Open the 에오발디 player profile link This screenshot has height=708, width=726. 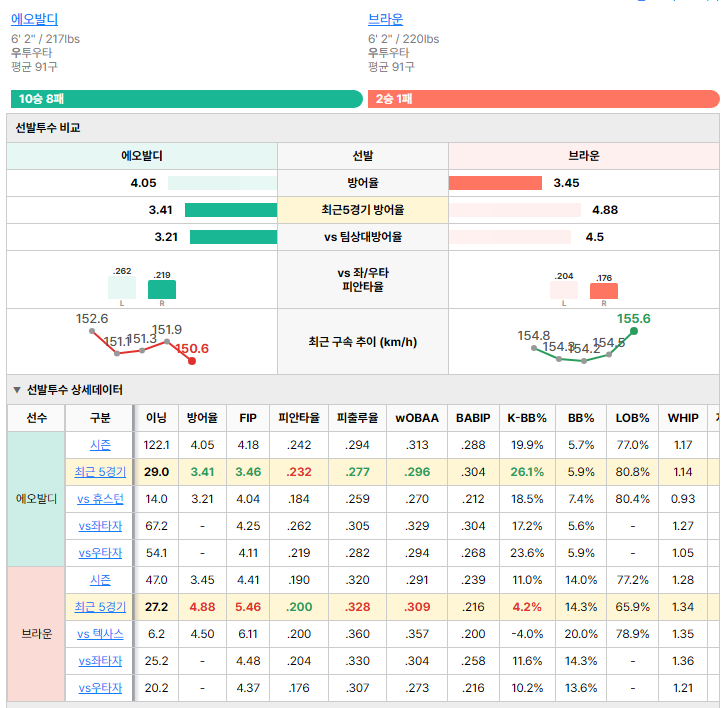tap(35, 19)
